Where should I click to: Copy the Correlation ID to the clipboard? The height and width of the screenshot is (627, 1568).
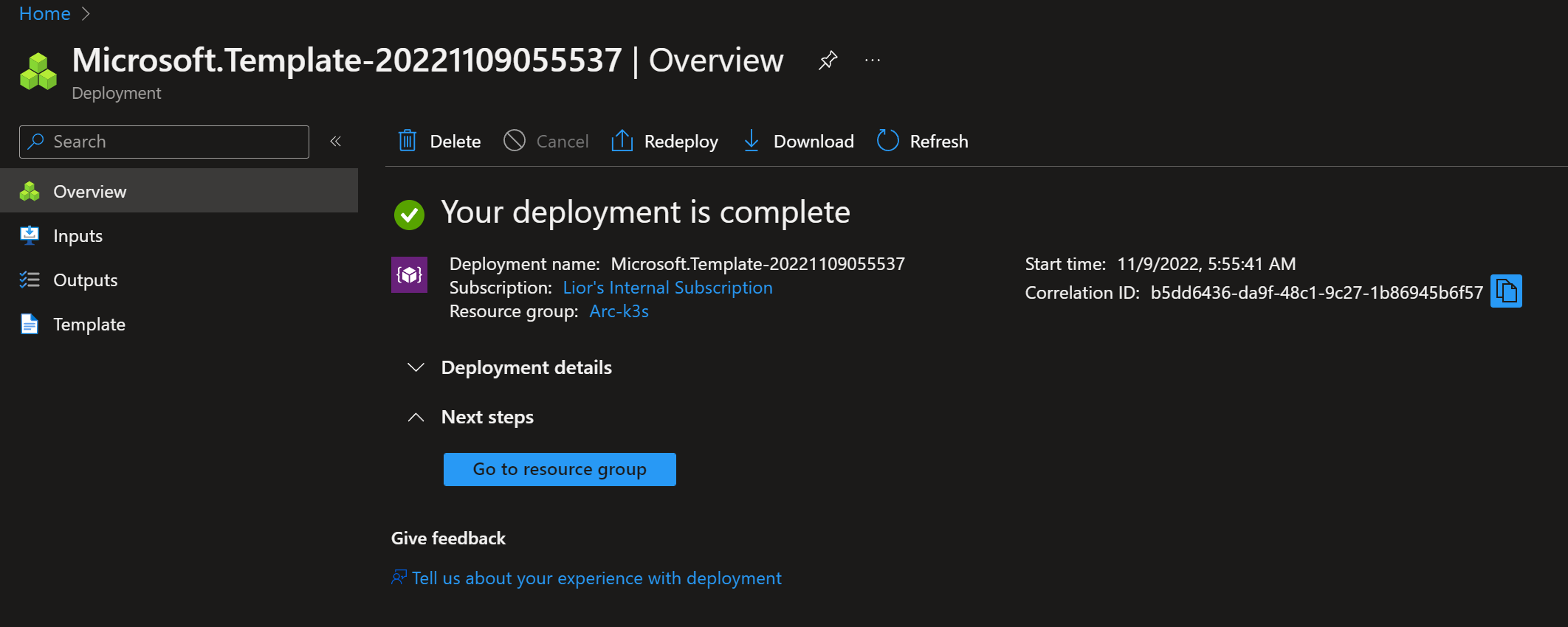1506,291
